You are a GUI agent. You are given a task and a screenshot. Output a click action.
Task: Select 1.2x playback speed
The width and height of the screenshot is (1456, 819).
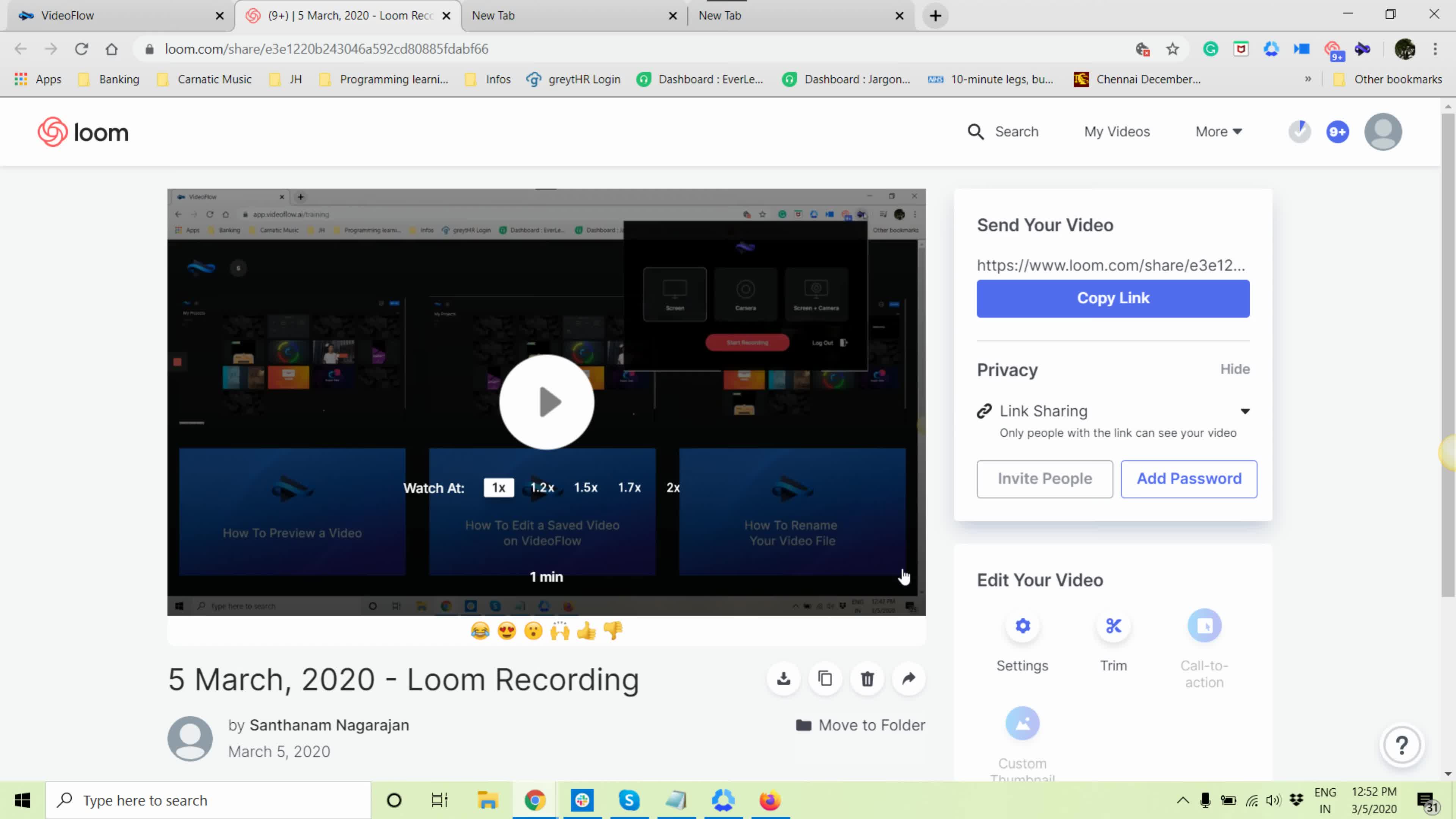tap(542, 488)
